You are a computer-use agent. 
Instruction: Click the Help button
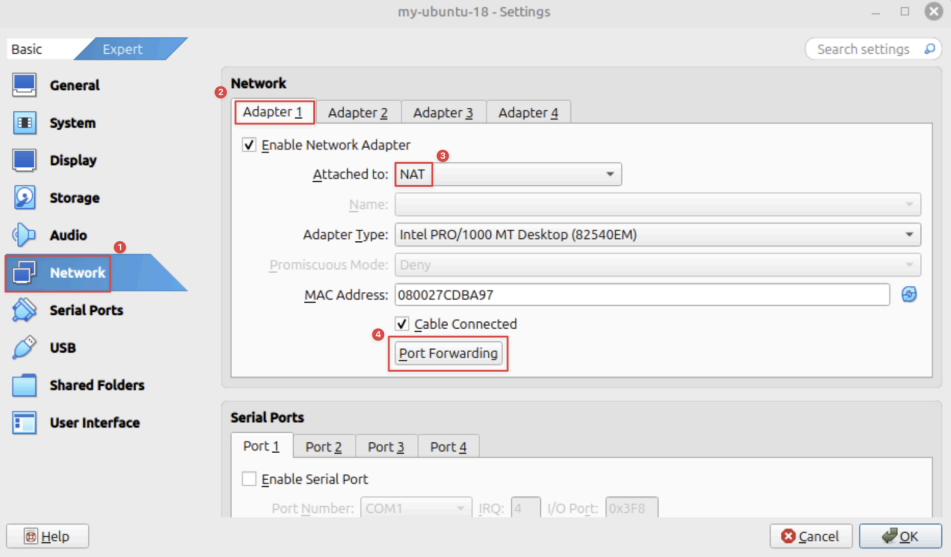(47, 536)
